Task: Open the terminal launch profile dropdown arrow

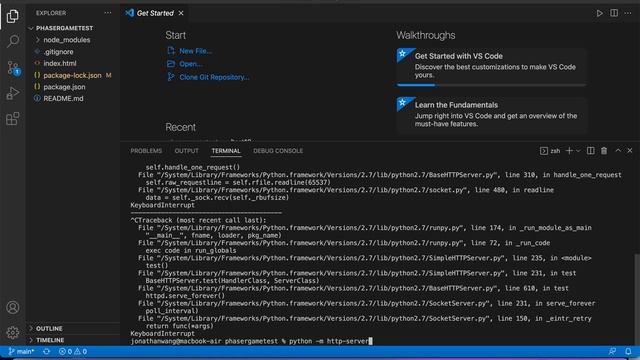Action: (x=578, y=151)
